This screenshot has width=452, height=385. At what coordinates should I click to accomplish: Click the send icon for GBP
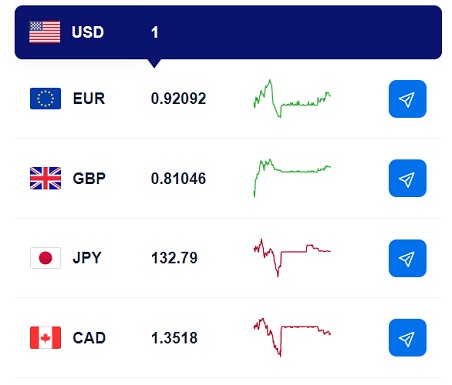[x=407, y=178]
